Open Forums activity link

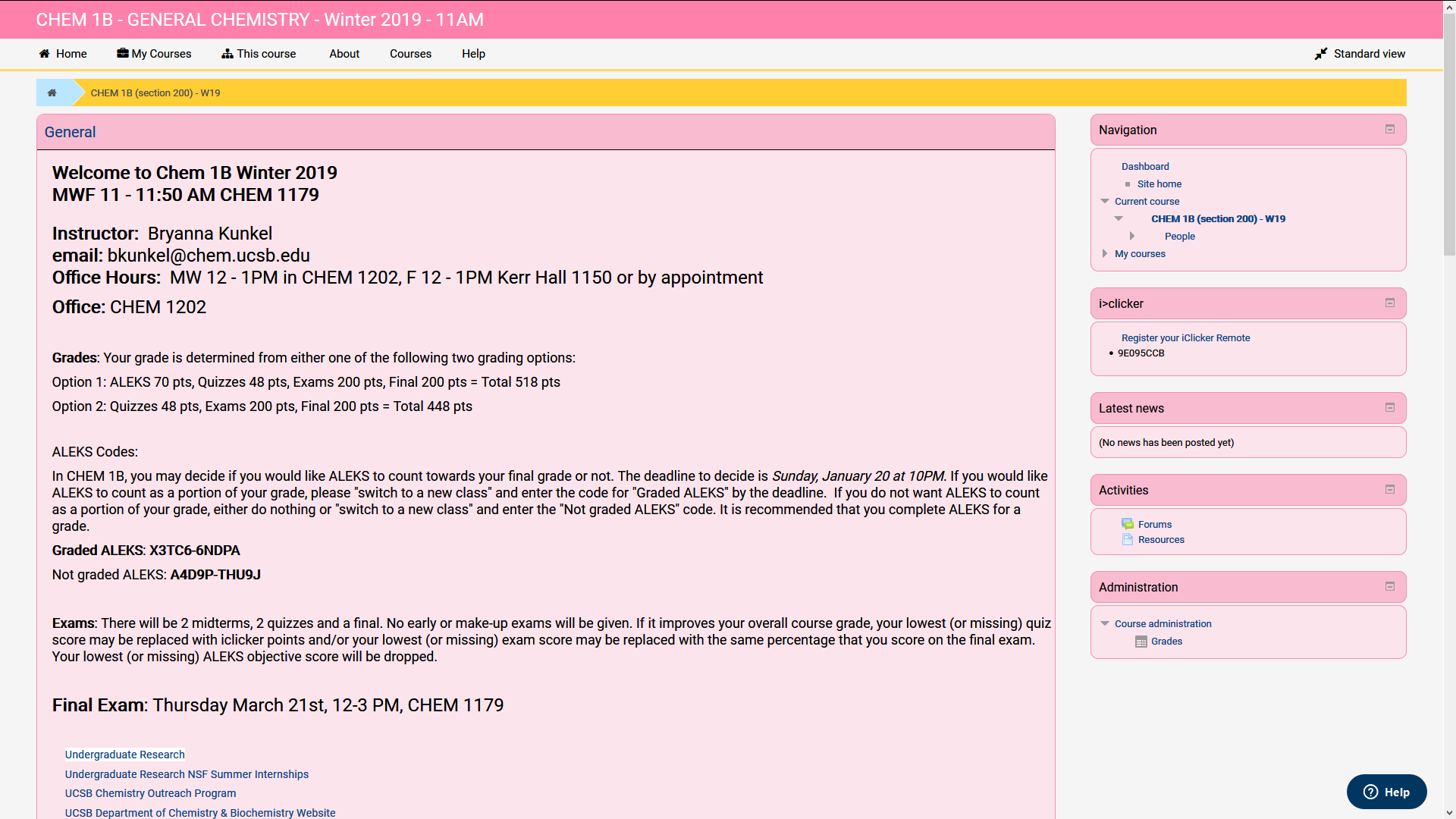tap(1154, 525)
